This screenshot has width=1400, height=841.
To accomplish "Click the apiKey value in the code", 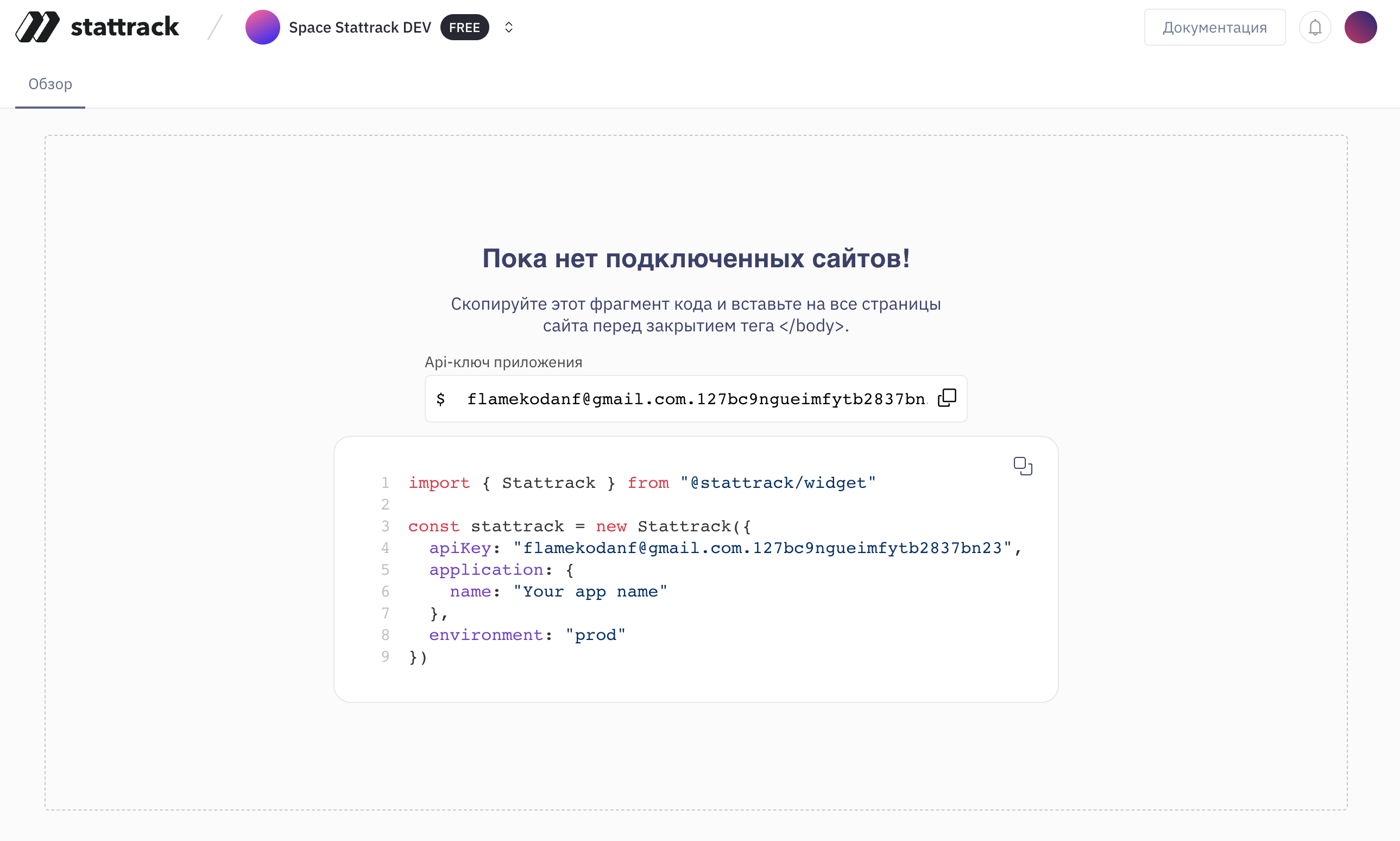I will coord(764,548).
